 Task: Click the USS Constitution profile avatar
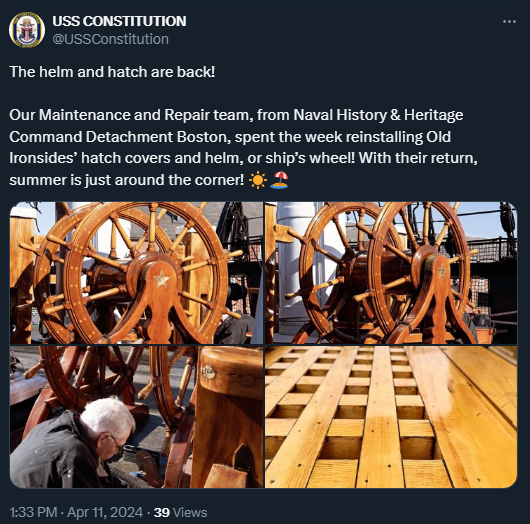pyautogui.click(x=27, y=30)
